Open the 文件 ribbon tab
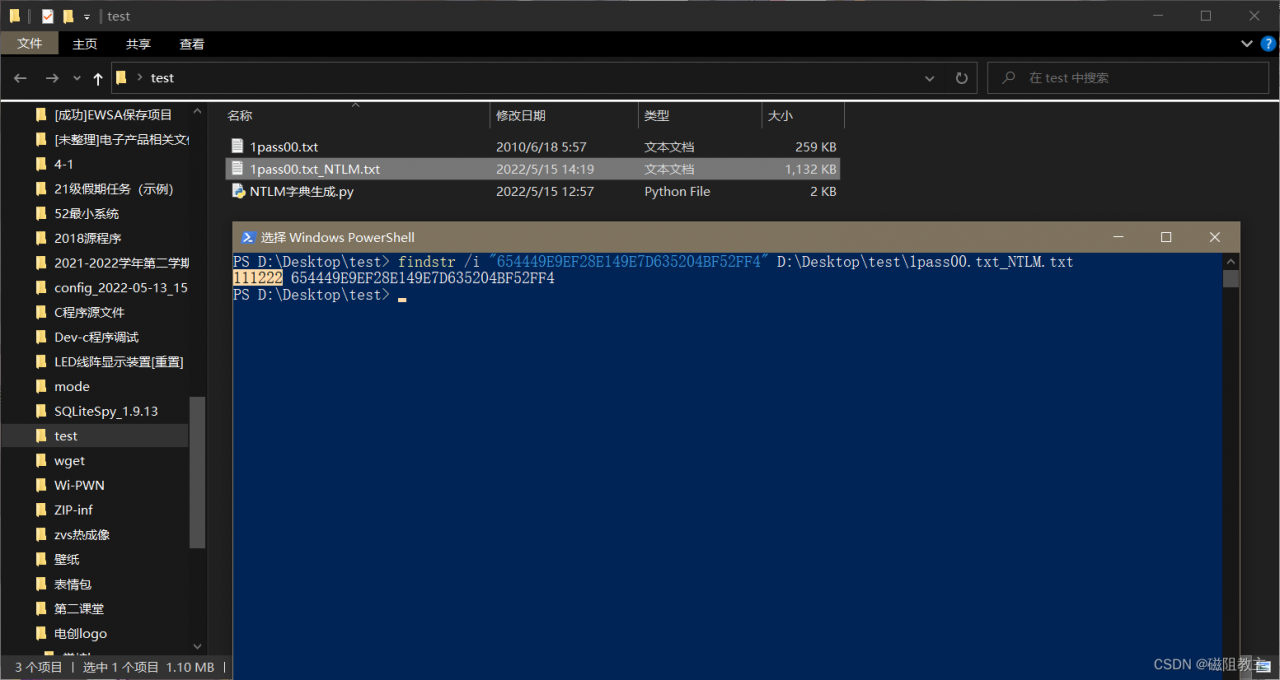Screen dimensions: 1280x680 (30, 44)
